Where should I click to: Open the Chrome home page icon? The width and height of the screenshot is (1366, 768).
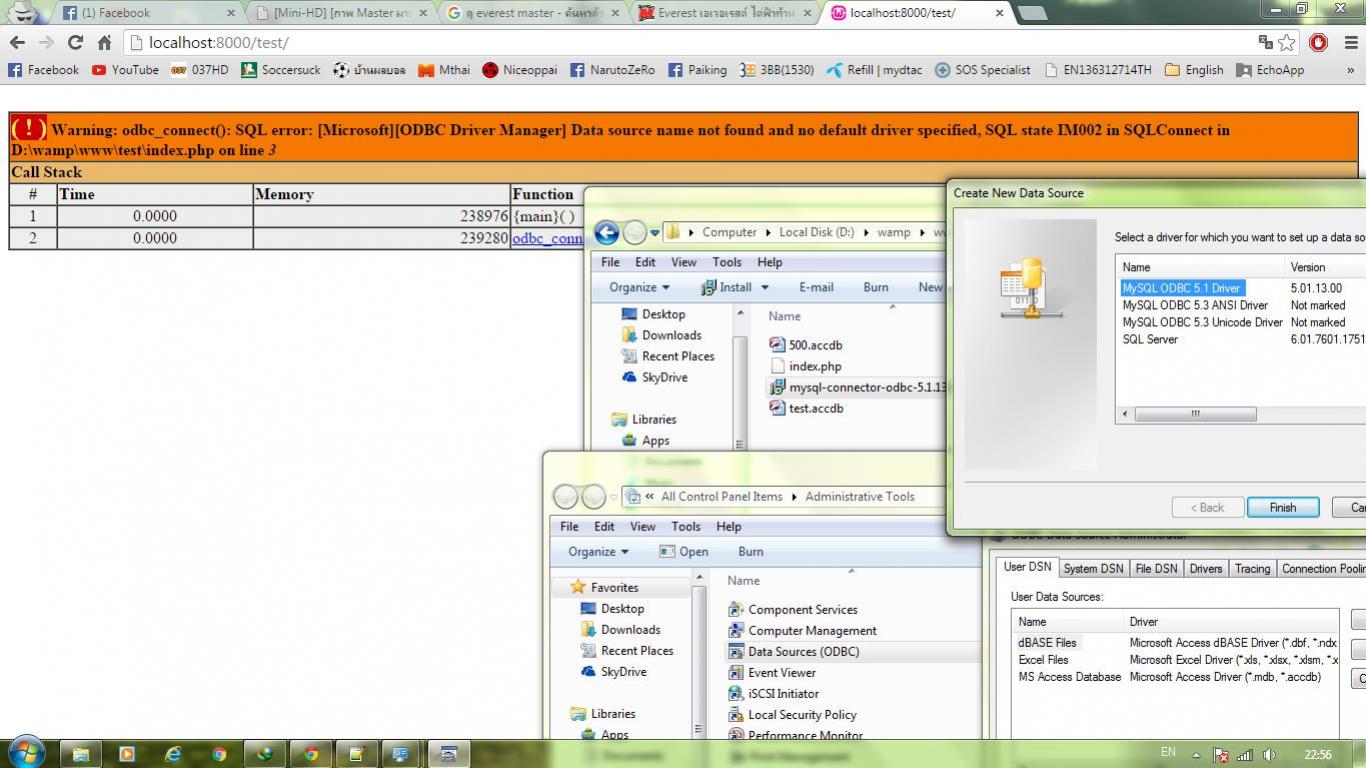pos(104,42)
